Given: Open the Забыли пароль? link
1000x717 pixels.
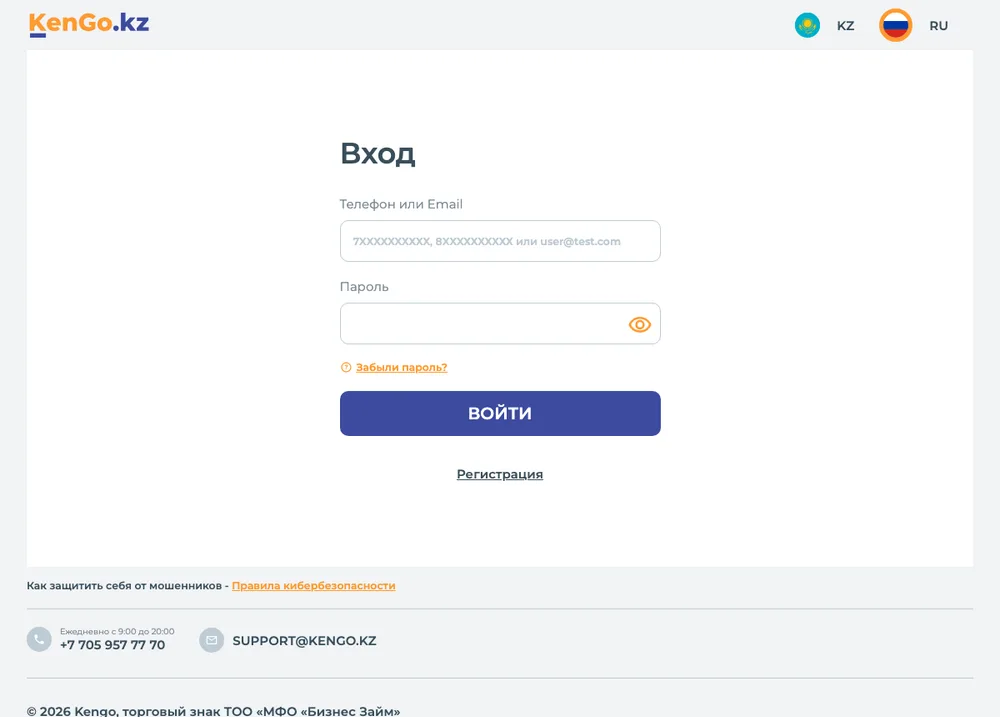Looking at the screenshot, I should [x=401, y=367].
